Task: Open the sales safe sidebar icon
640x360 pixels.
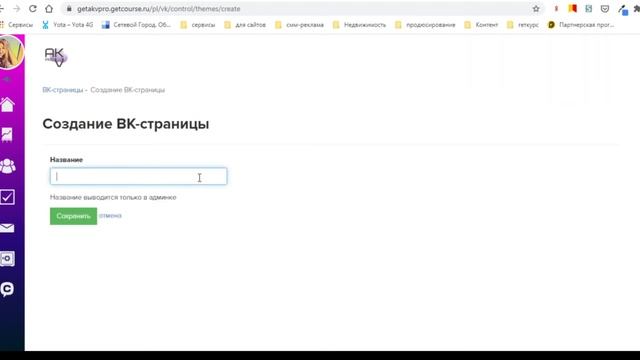Action: point(7,258)
